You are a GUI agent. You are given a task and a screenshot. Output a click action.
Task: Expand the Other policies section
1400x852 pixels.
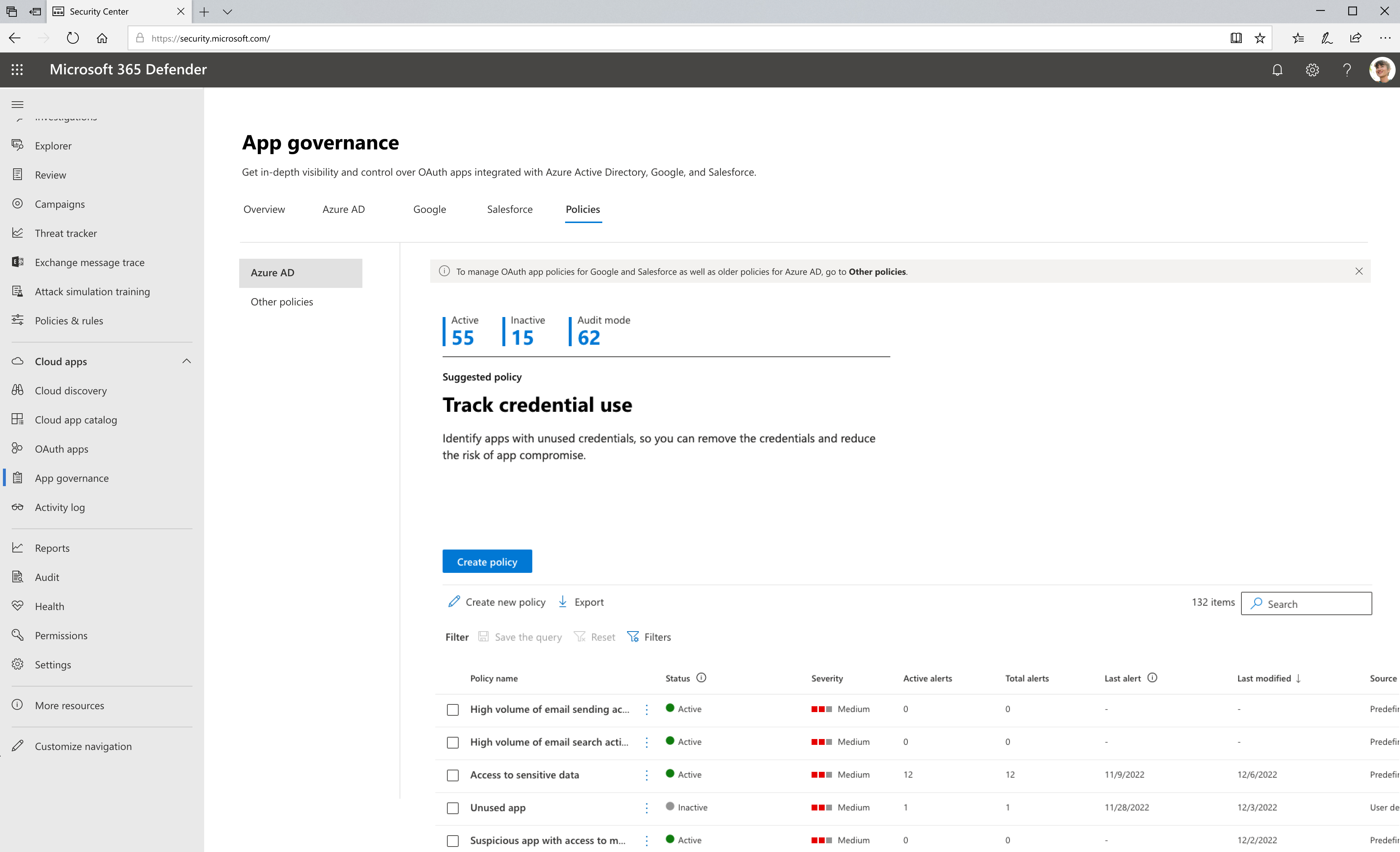(x=282, y=301)
